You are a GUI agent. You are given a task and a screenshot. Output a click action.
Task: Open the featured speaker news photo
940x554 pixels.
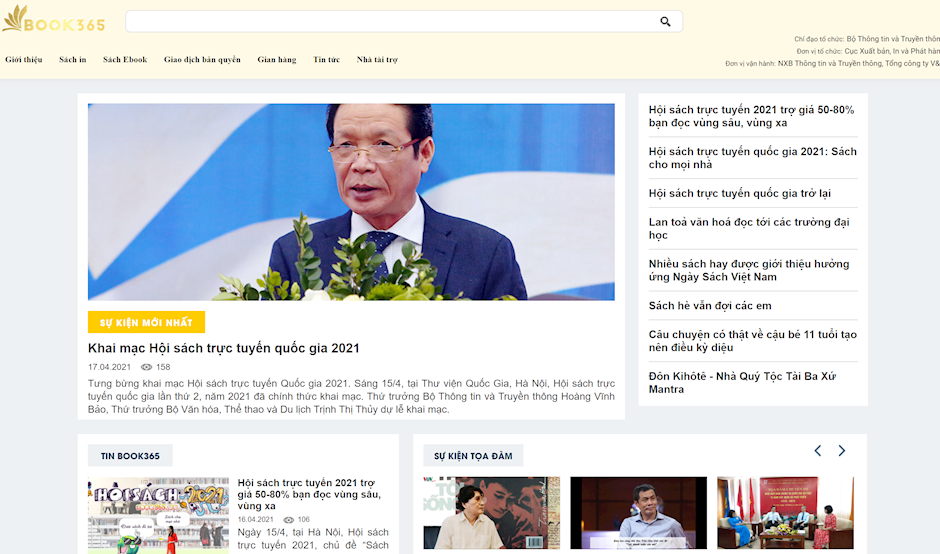(x=351, y=201)
